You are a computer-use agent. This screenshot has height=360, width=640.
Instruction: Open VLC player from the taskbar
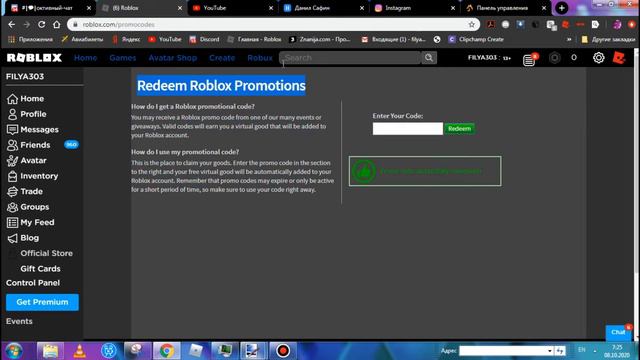tap(80, 351)
